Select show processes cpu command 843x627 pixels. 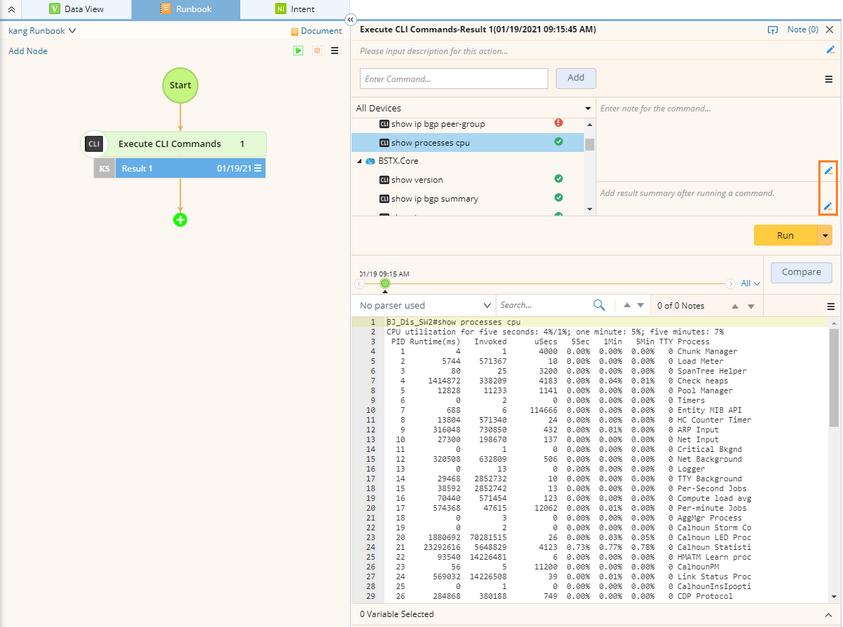coord(468,142)
